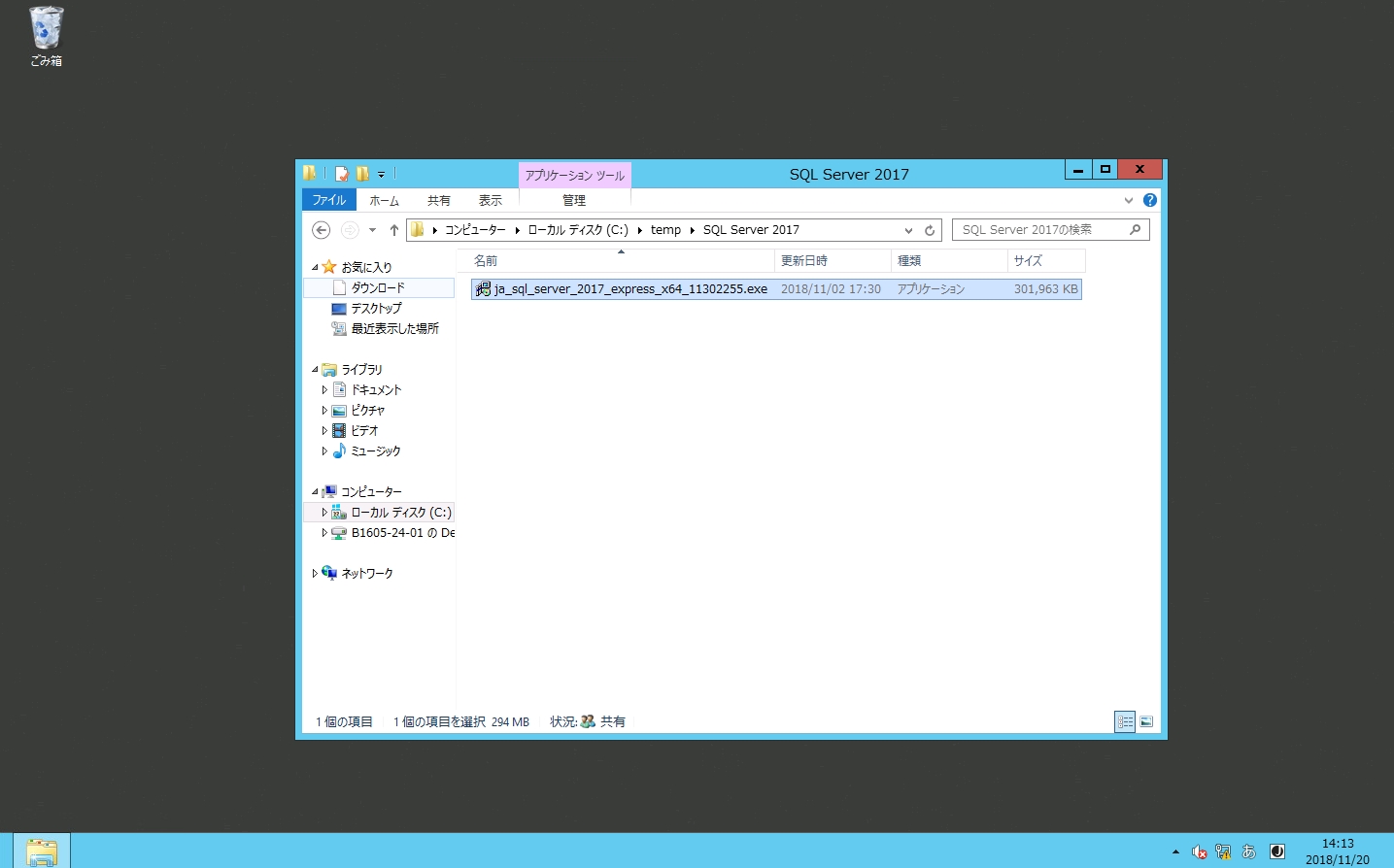Expand the ribbon with the chevron arrow

1129,200
